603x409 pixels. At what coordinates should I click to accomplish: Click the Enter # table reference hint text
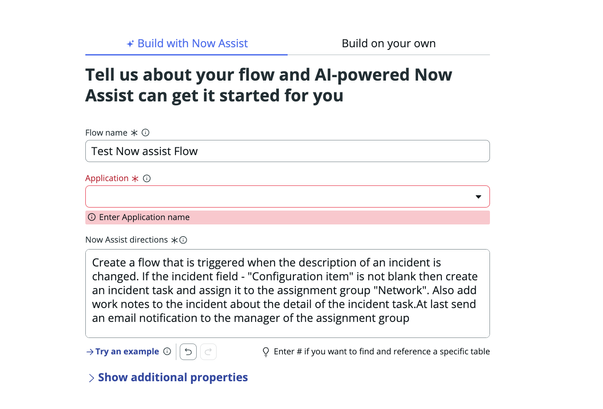[381, 351]
